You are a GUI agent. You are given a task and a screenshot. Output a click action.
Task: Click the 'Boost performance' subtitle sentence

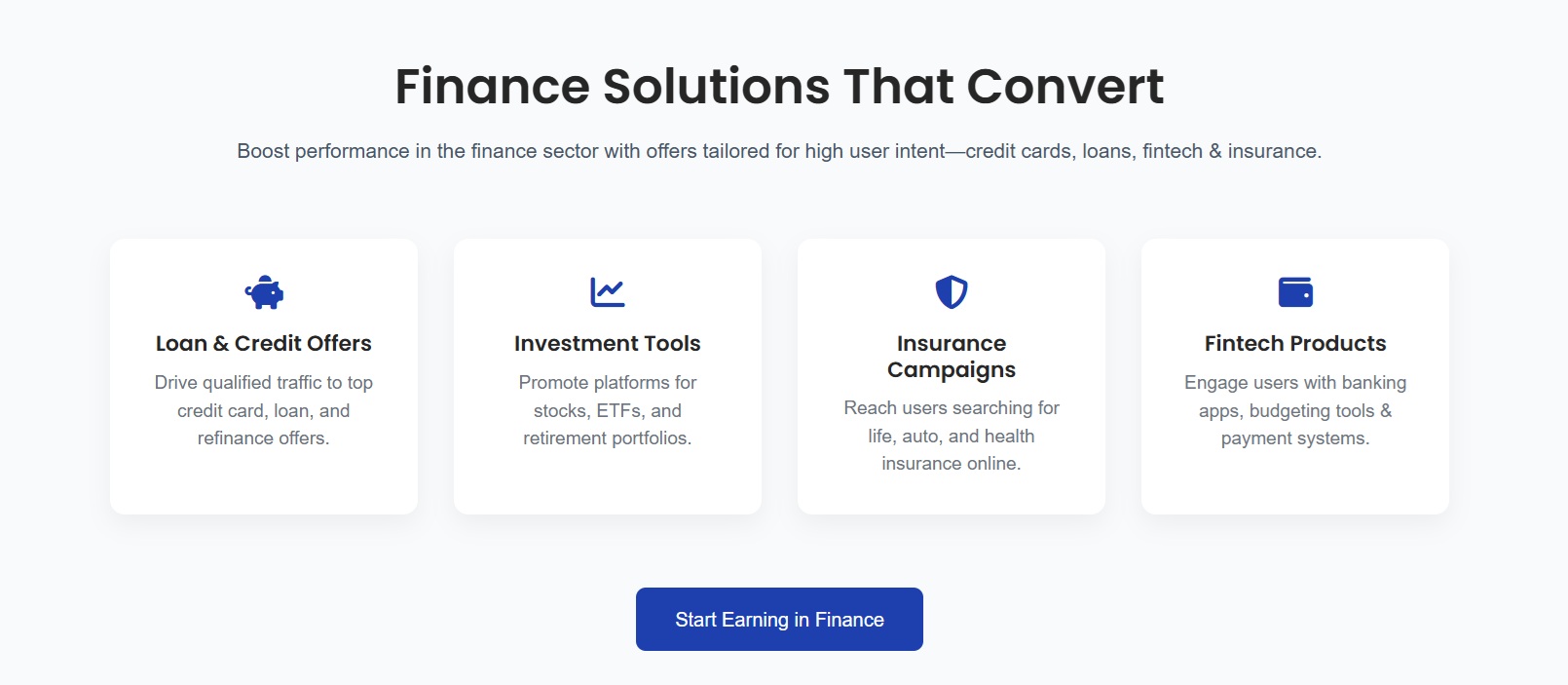coord(779,151)
